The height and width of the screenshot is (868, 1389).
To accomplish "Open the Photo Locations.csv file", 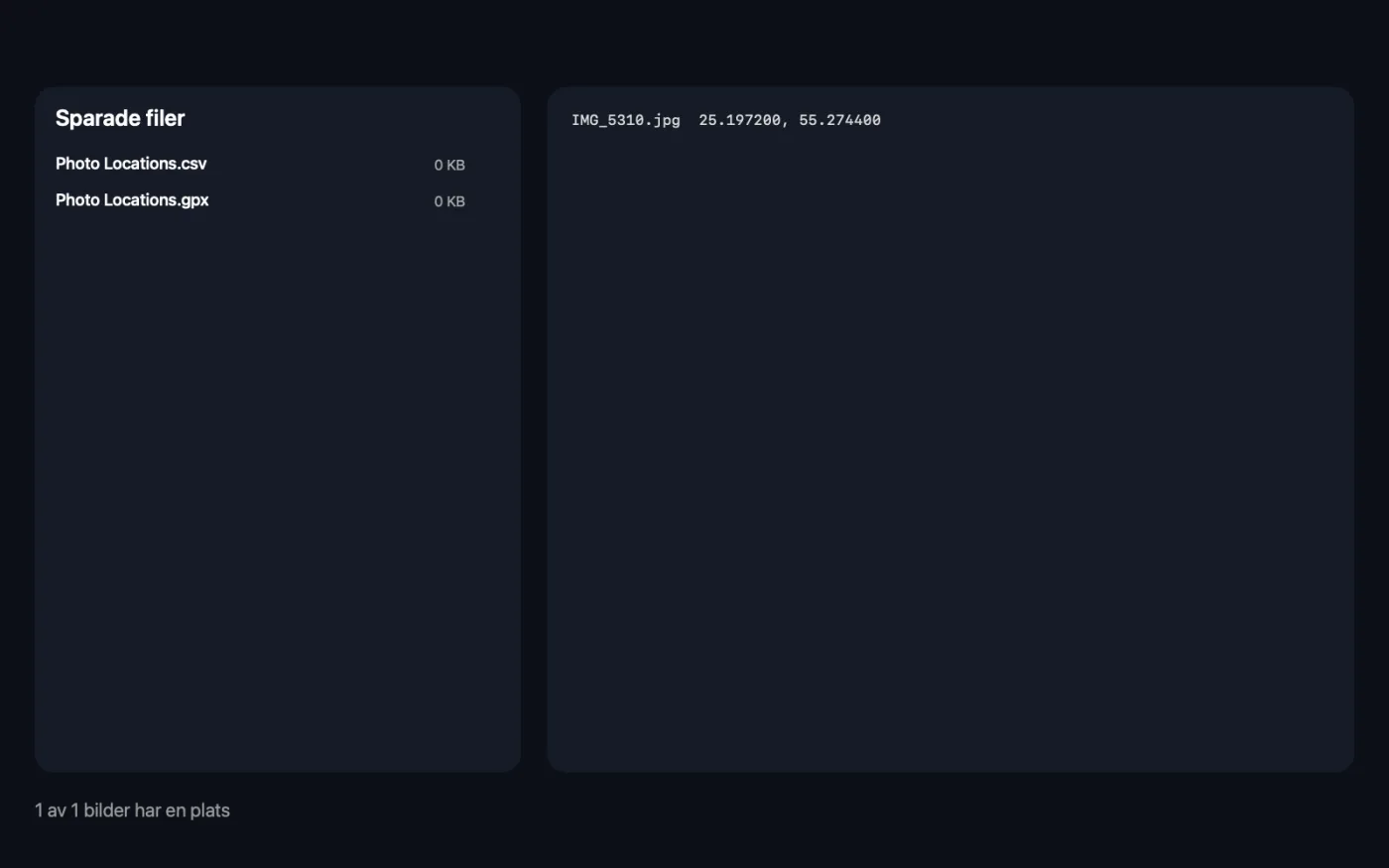I will (x=131, y=164).
